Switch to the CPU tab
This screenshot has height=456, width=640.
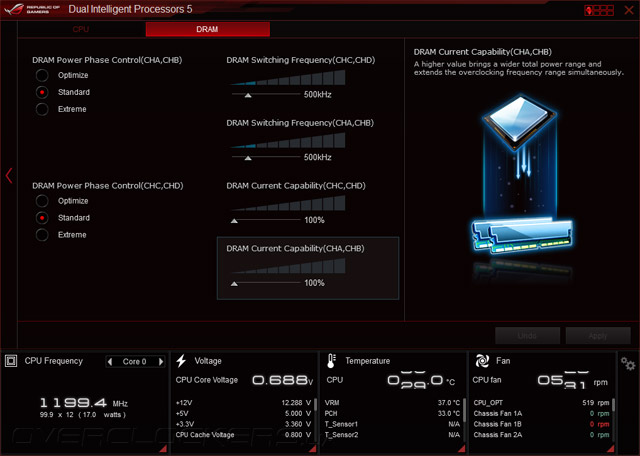click(x=81, y=29)
